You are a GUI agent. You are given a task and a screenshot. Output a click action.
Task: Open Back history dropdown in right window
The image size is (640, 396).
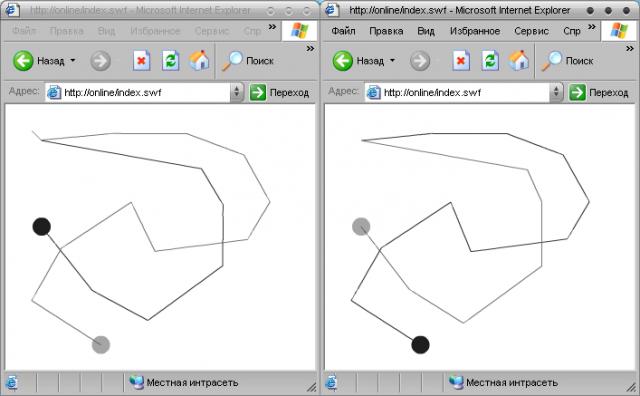click(392, 60)
